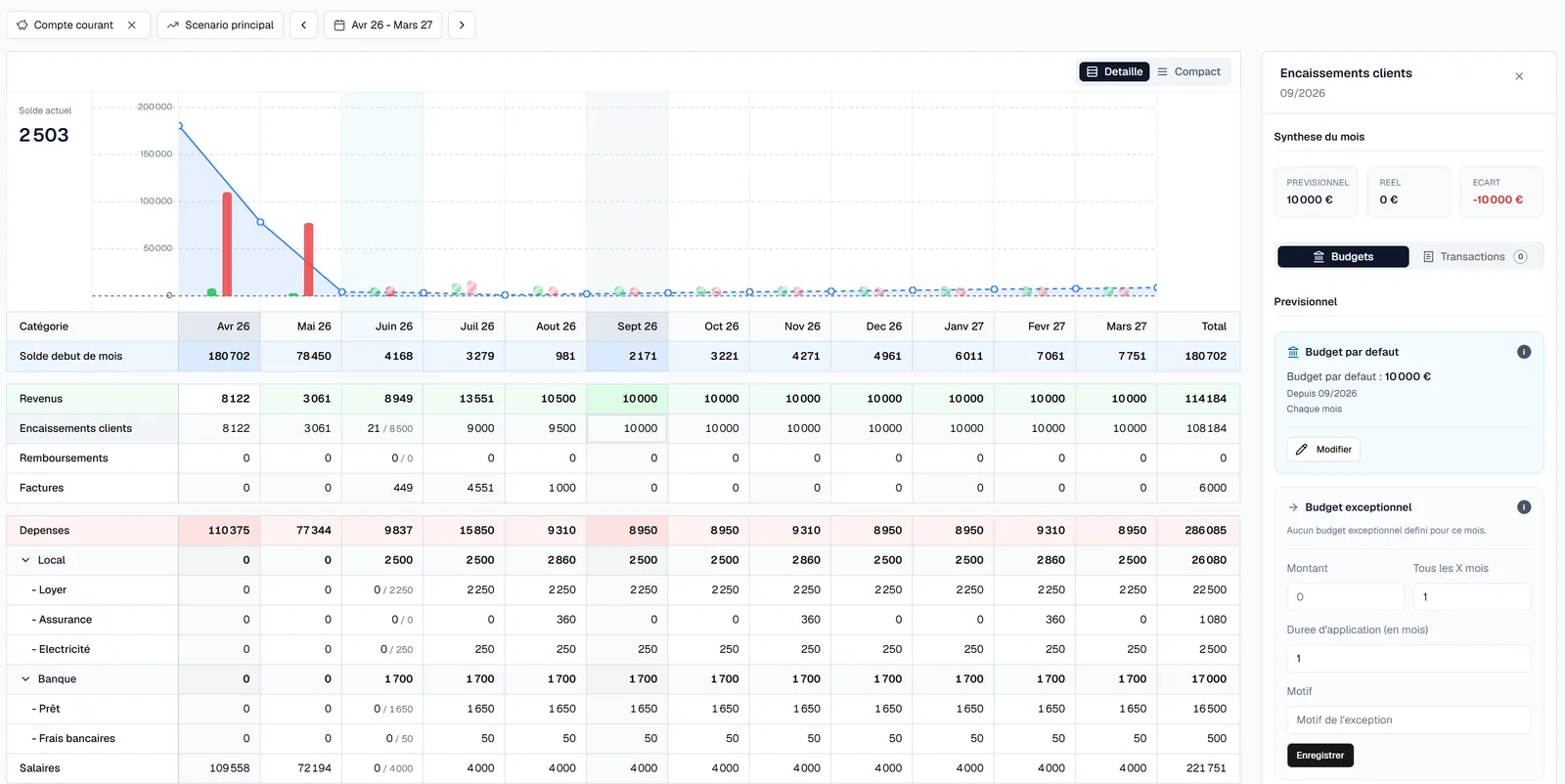The image size is (1565, 784).
Task: Click the Tous les X mois field
Action: click(x=1472, y=597)
